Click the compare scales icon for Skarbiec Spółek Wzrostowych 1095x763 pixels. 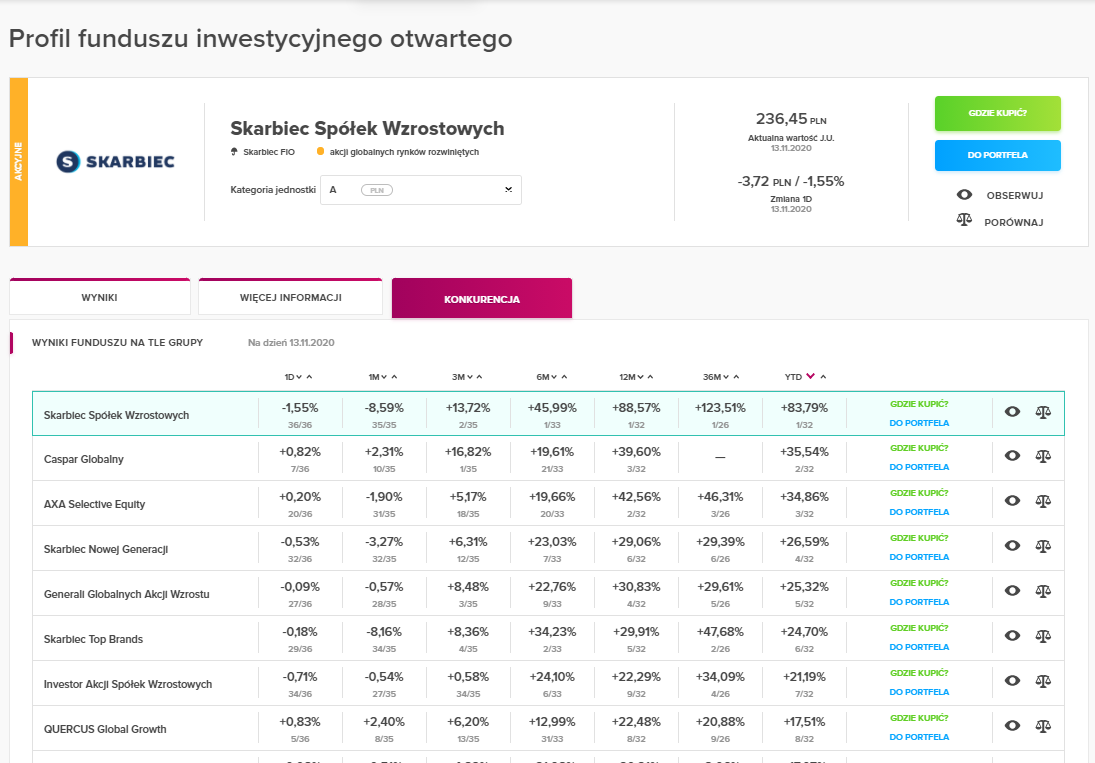pyautogui.click(x=1043, y=412)
